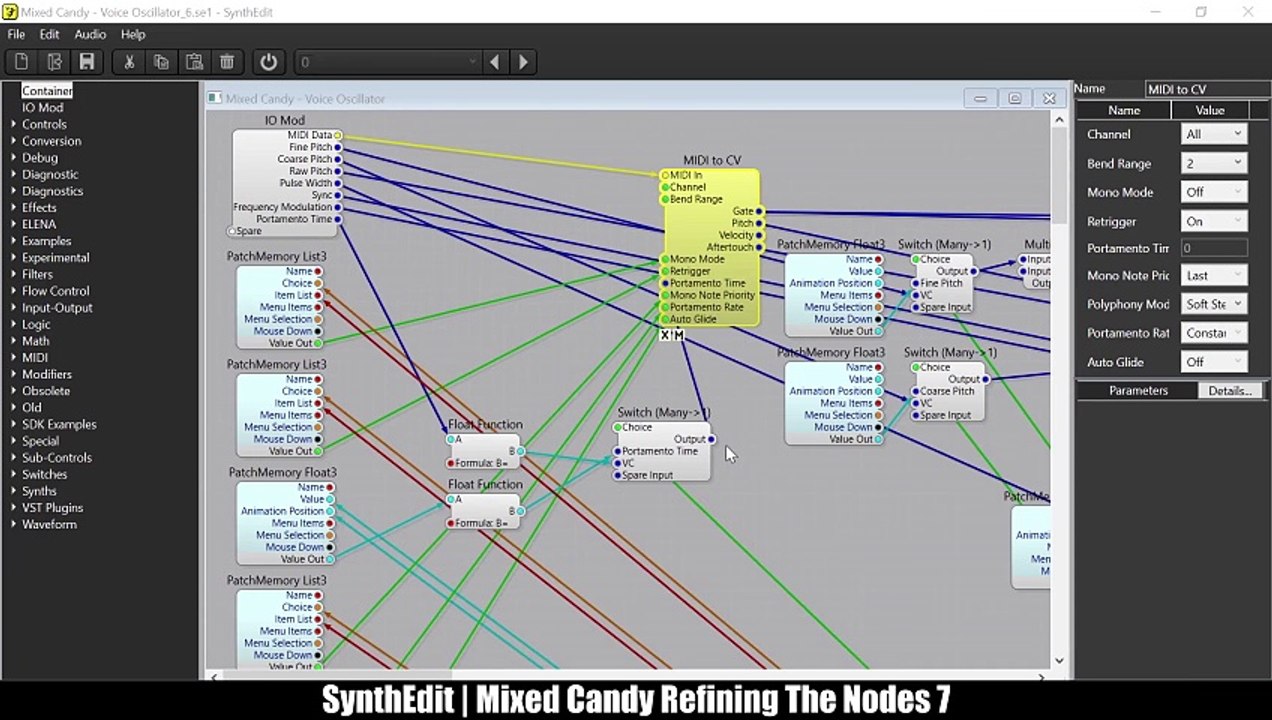Open the Bend Range dropdown

1214,163
